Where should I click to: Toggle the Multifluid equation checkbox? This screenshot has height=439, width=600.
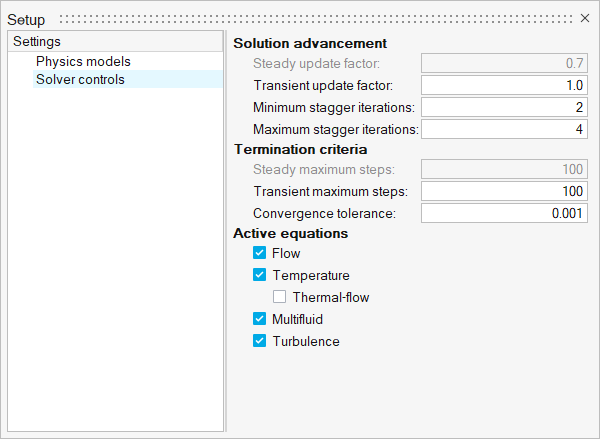click(260, 319)
